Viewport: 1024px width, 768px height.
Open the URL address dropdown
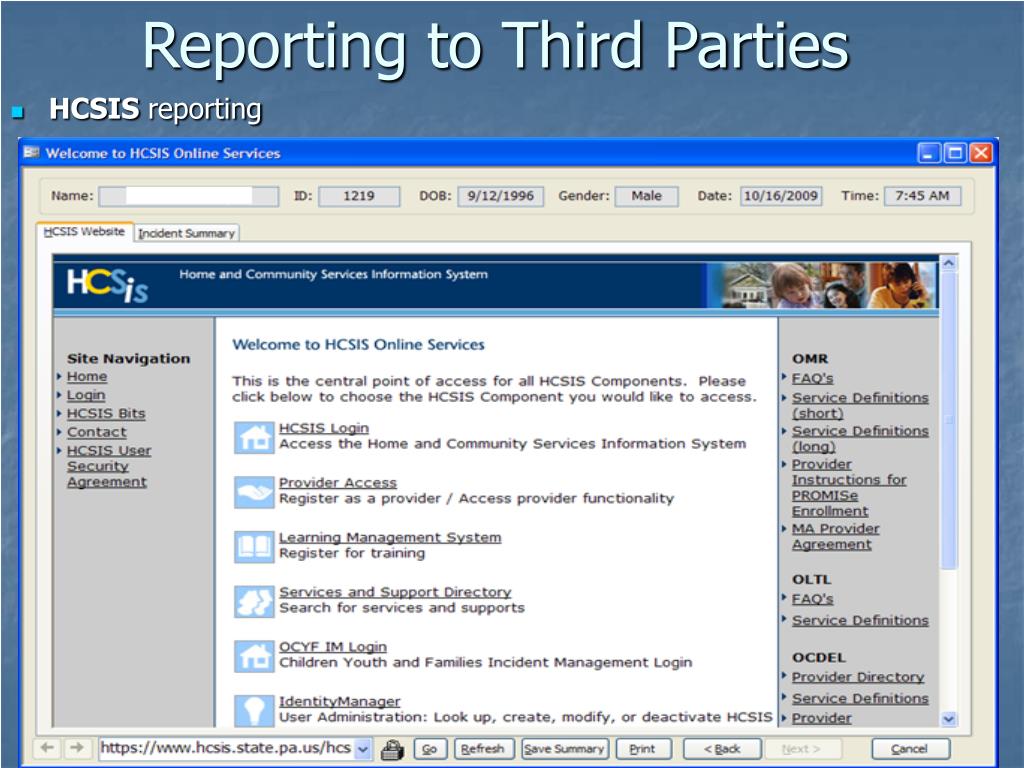coord(363,748)
